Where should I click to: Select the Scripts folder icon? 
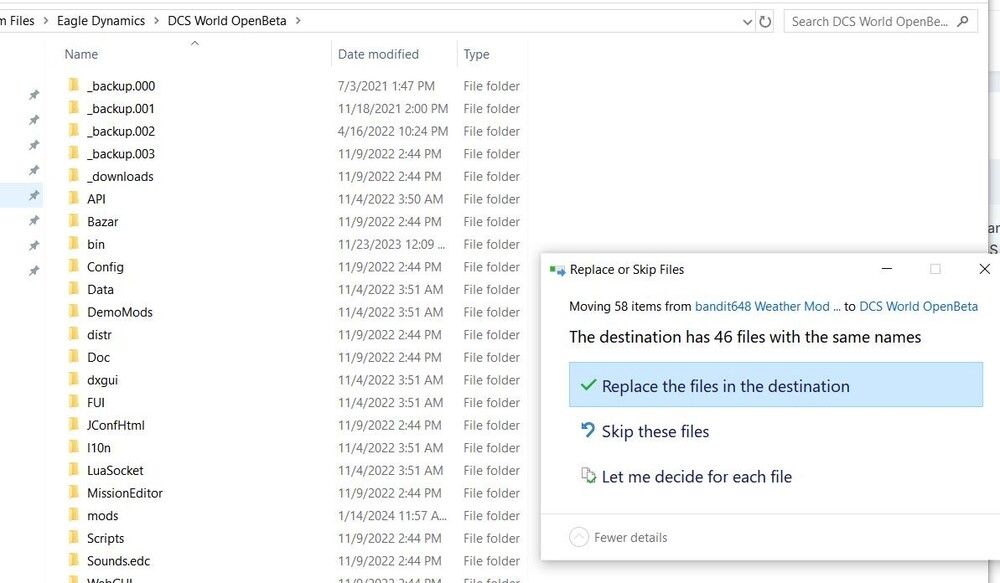tap(73, 538)
